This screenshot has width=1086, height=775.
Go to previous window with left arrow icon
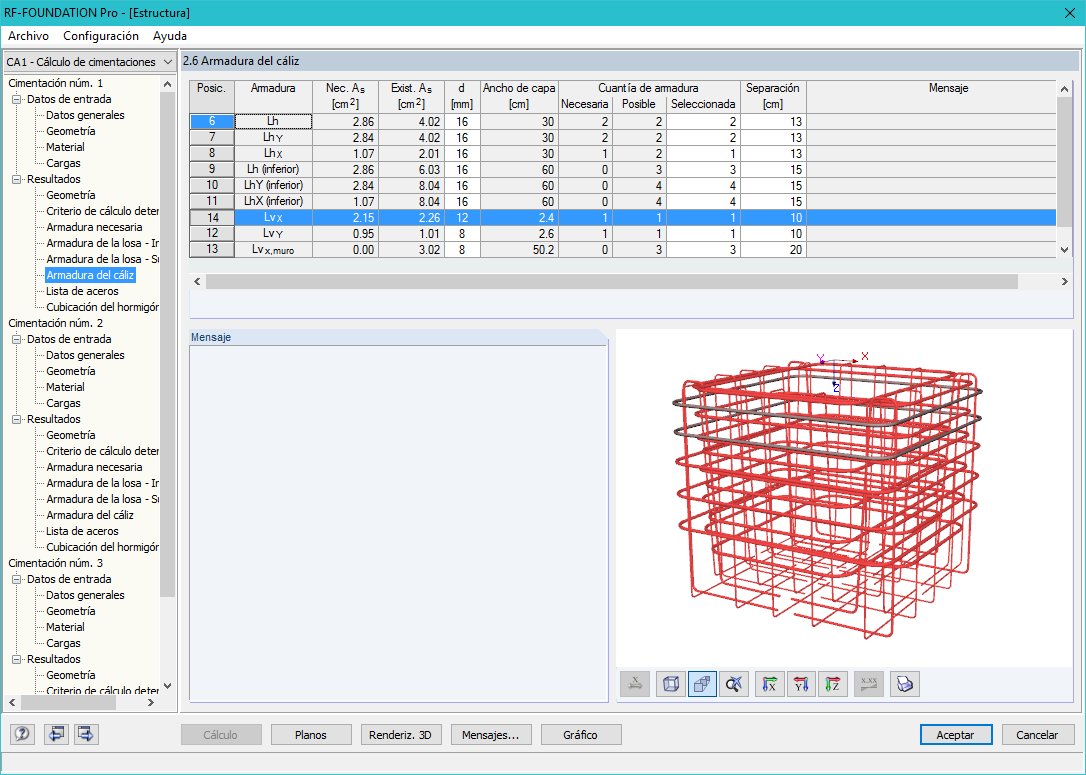56,734
